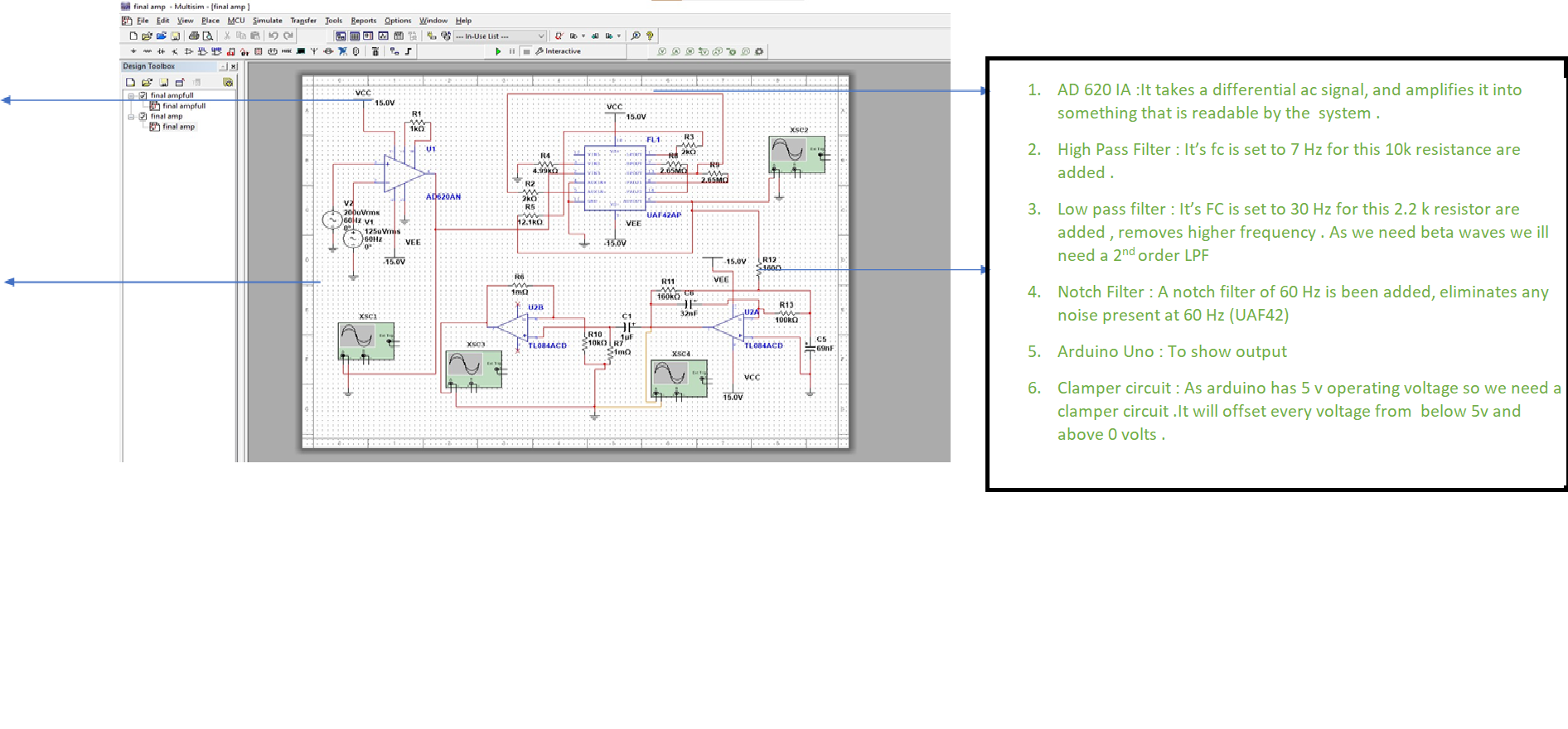
Task: Click oscilloscope XSC2 on the schematic
Action: point(796,154)
